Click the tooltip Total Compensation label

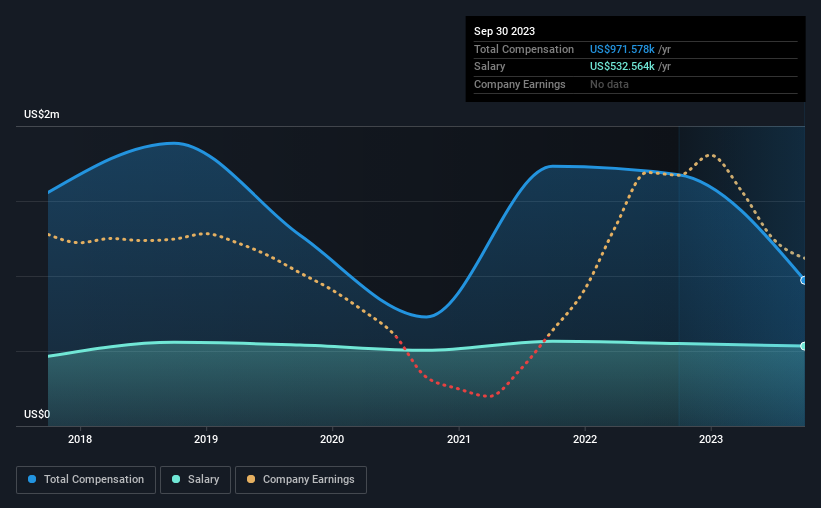[x=524, y=49]
